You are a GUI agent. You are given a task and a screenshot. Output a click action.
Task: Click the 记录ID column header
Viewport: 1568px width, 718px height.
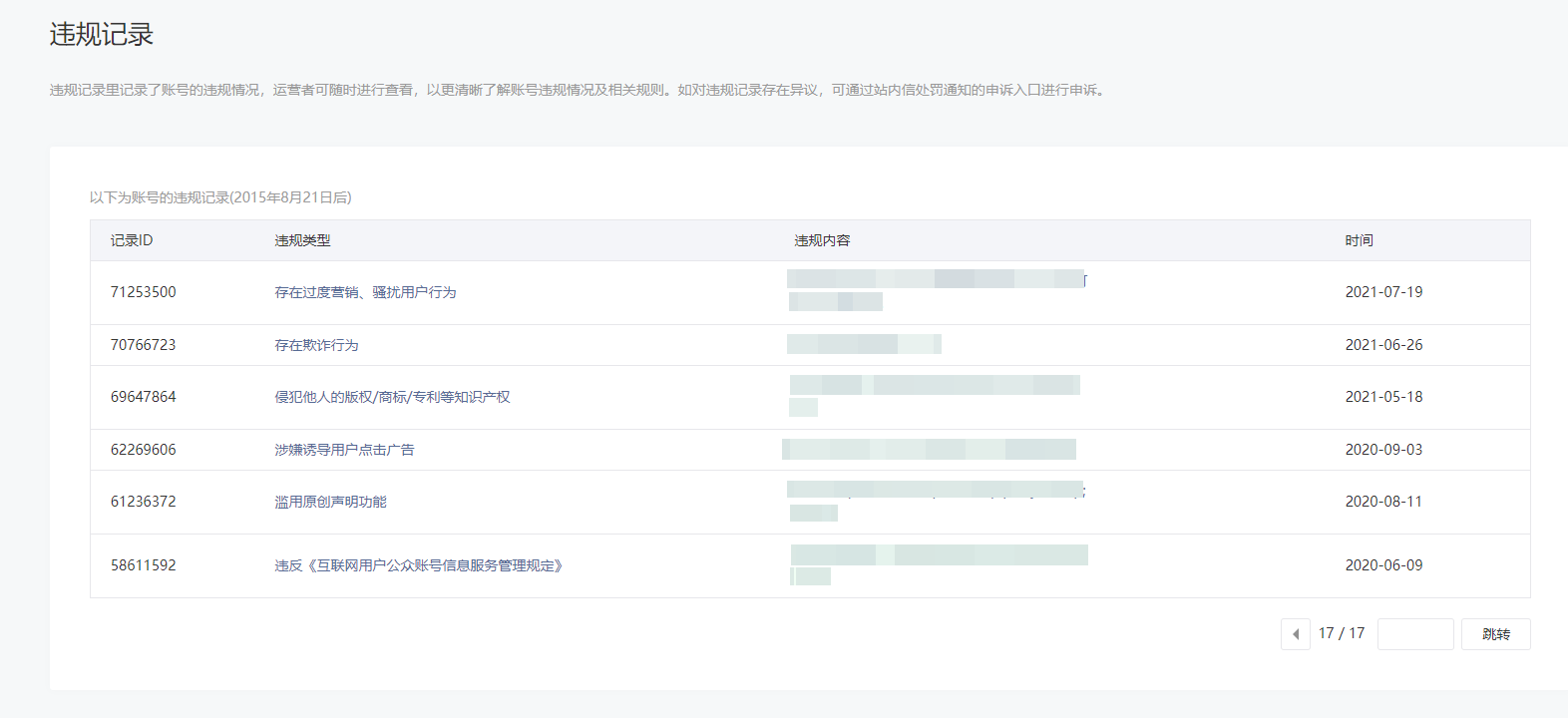coord(132,240)
